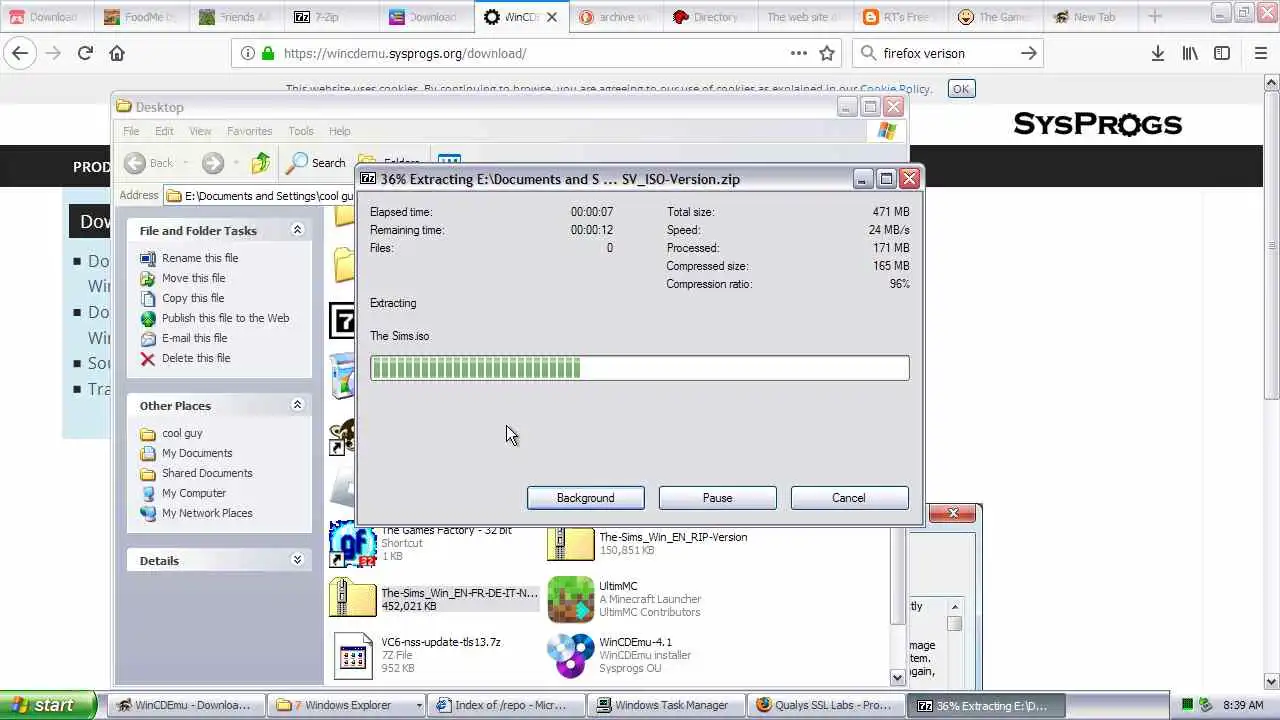The height and width of the screenshot is (720, 1280).
Task: Bookmark this page with star icon
Action: [827, 53]
